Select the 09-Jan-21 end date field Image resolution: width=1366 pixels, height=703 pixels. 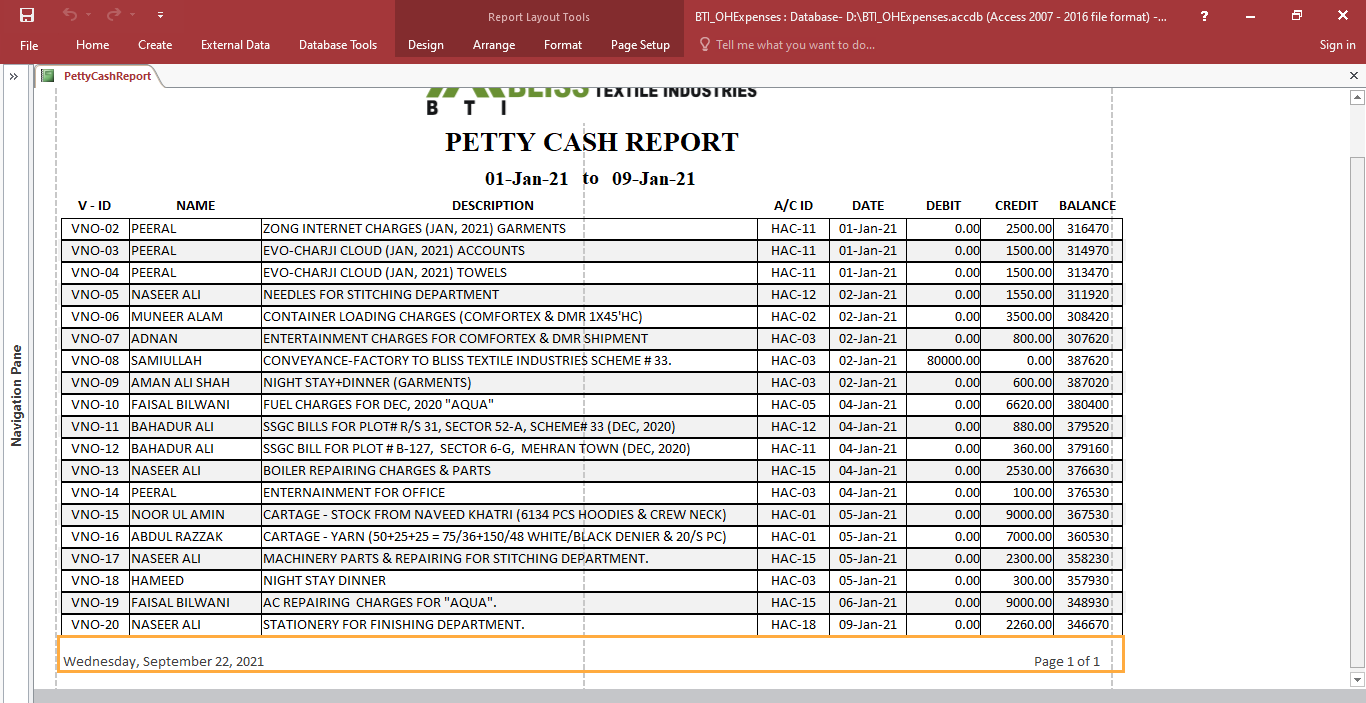(x=654, y=179)
